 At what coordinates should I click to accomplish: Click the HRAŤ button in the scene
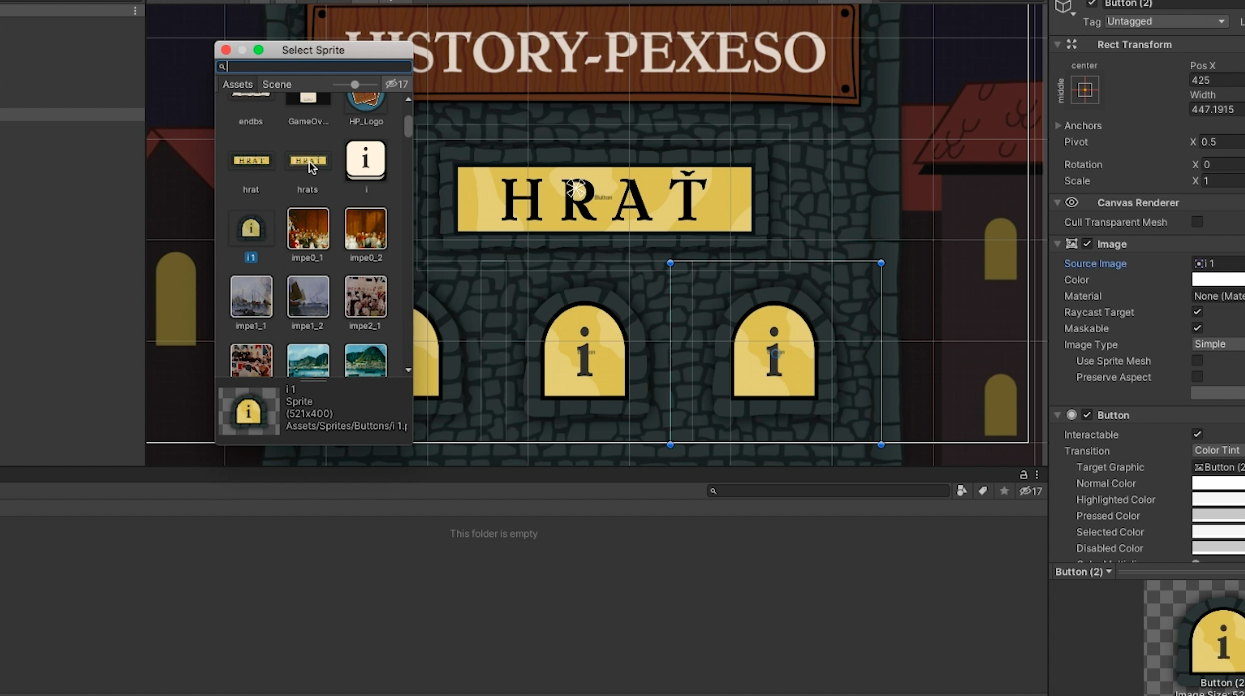coord(604,200)
